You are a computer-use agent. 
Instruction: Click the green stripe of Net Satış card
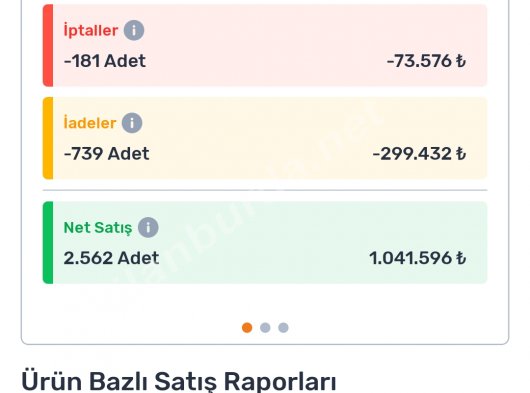point(48,243)
